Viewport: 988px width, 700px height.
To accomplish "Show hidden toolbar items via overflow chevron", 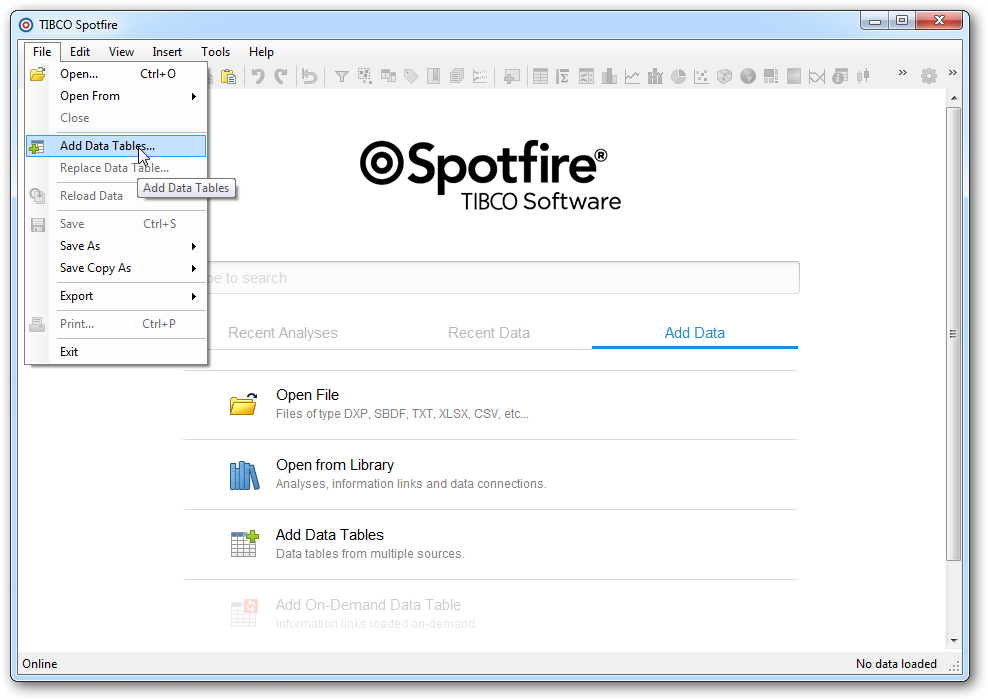I will coord(902,73).
